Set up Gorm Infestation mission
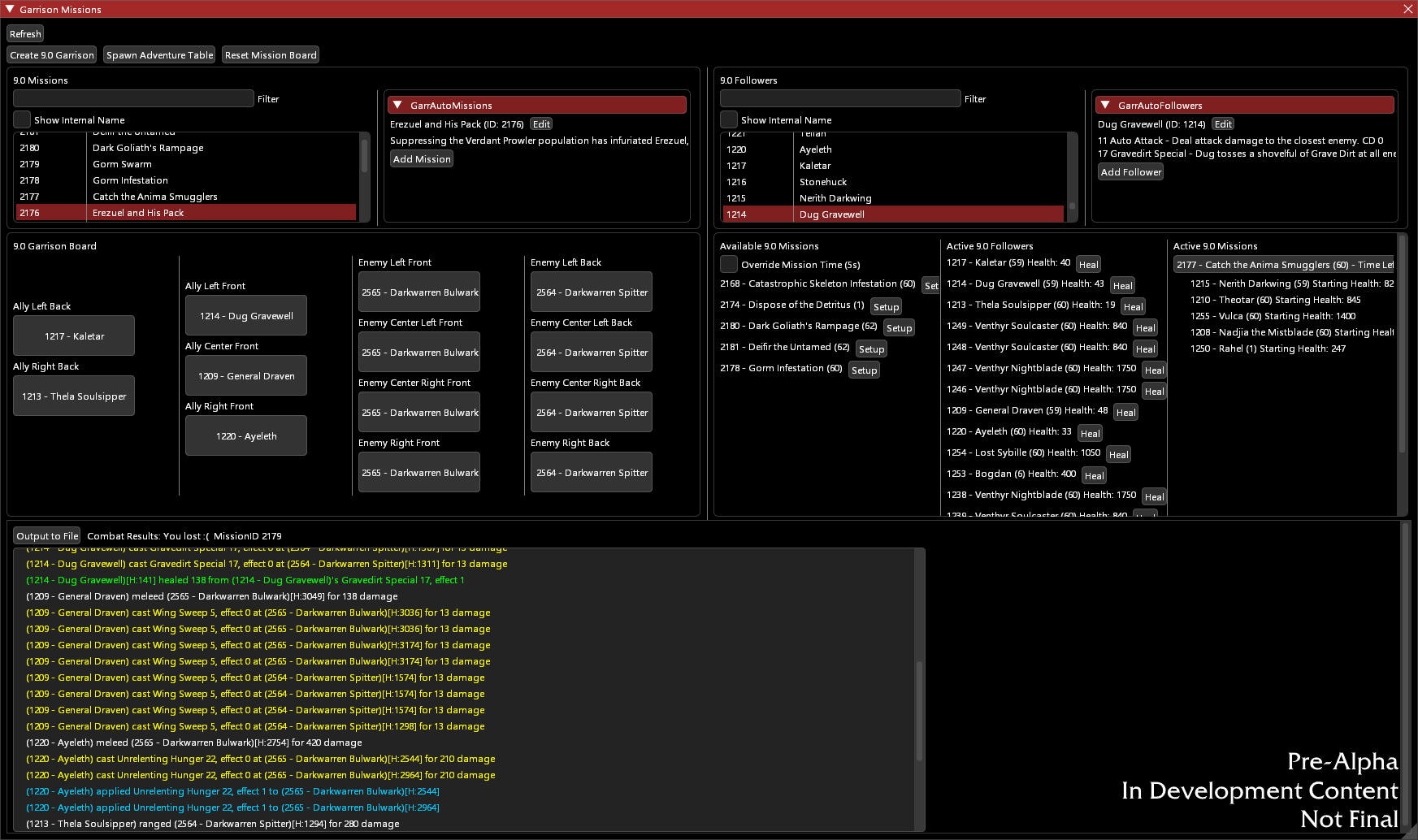This screenshot has height=840, width=1418. (864, 370)
